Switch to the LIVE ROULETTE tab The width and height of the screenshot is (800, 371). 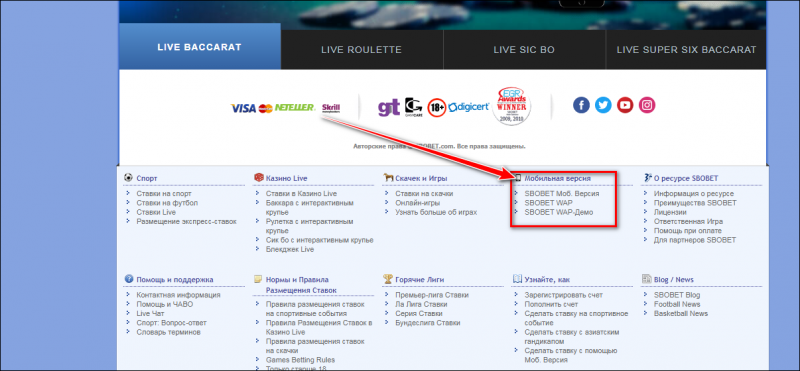[x=361, y=50]
